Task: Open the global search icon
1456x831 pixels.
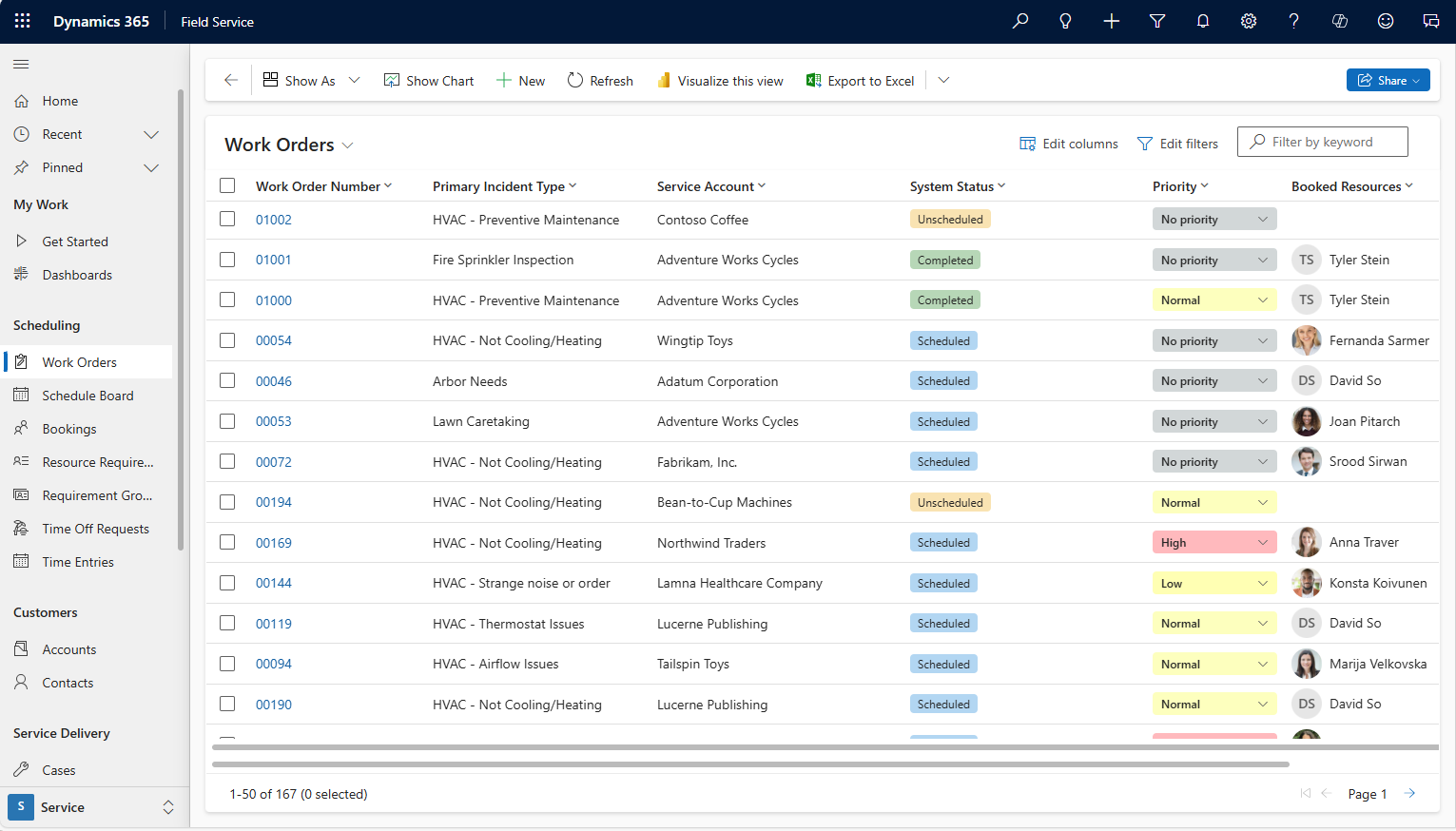Action: click(1020, 20)
